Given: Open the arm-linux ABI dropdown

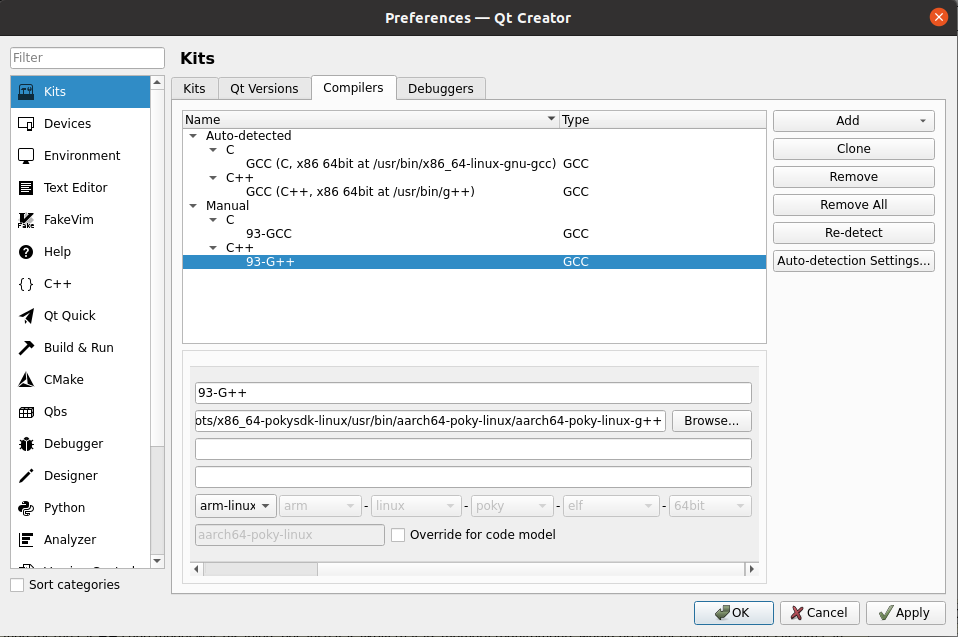Looking at the screenshot, I should [x=236, y=506].
